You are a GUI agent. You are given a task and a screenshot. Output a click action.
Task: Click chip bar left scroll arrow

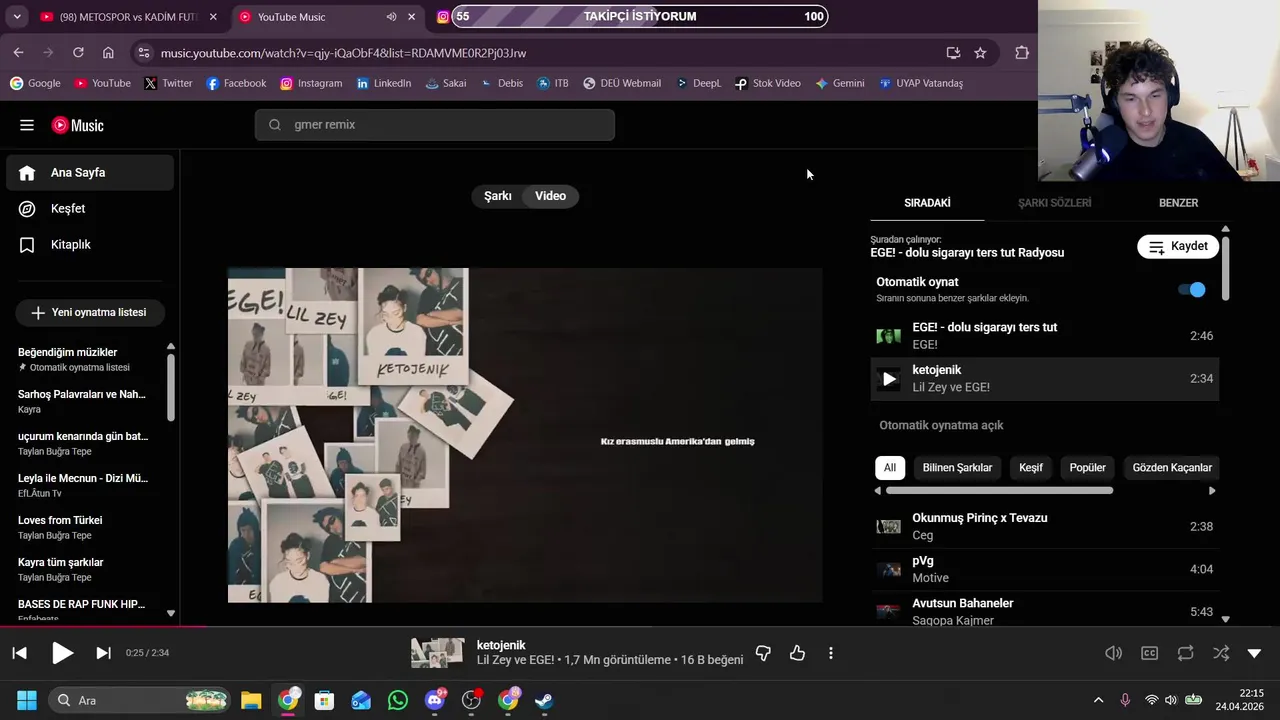(x=878, y=491)
